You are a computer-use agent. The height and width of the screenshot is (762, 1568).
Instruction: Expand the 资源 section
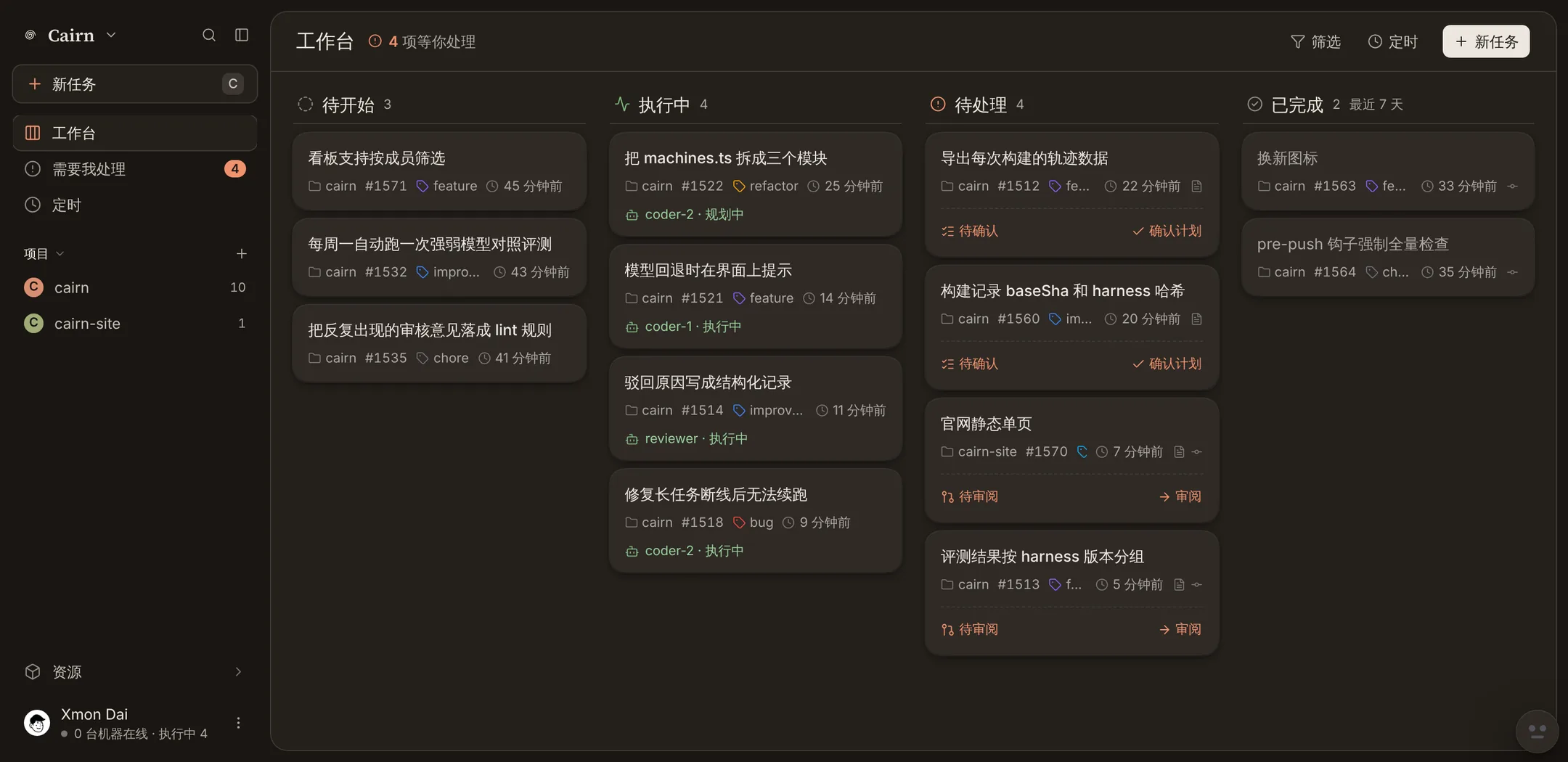[135, 672]
